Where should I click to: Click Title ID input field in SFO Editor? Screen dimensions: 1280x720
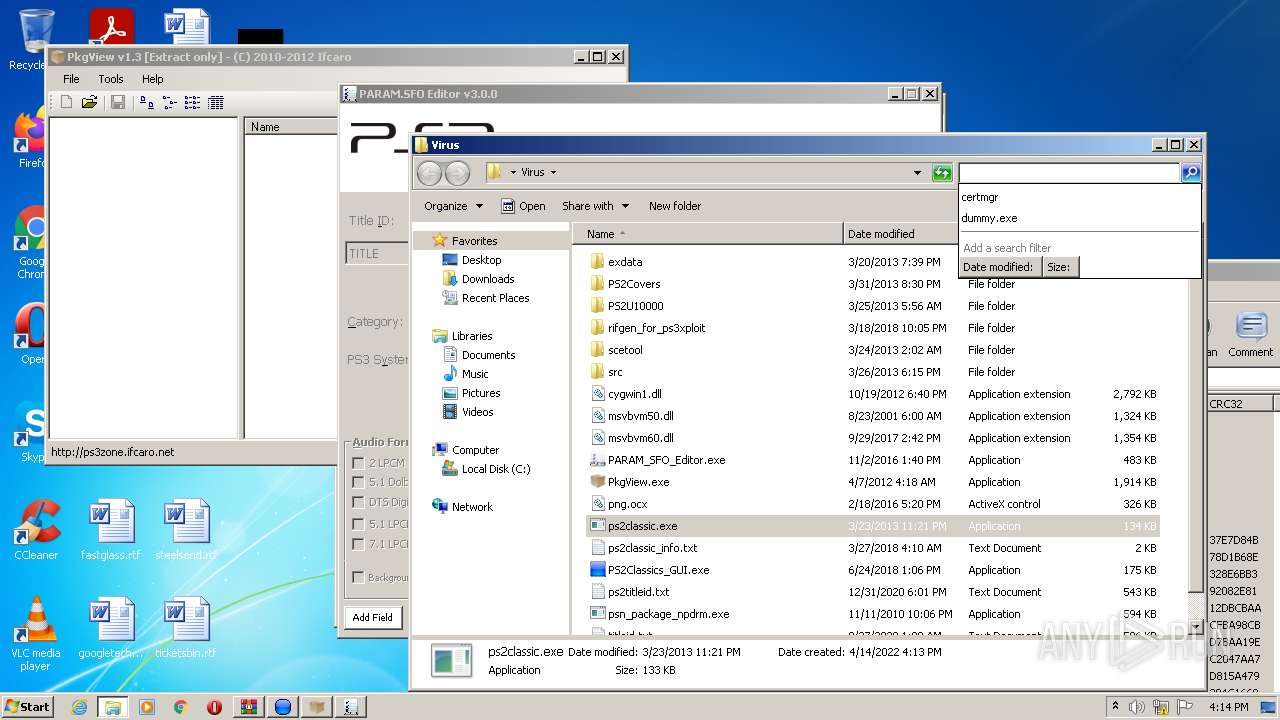point(376,254)
